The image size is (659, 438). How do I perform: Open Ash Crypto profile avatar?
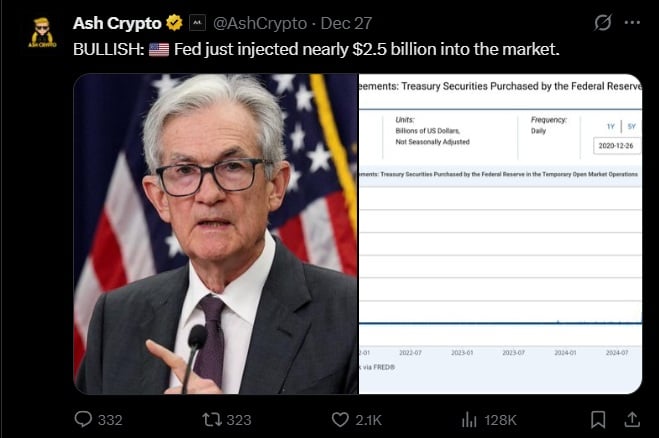click(43, 33)
